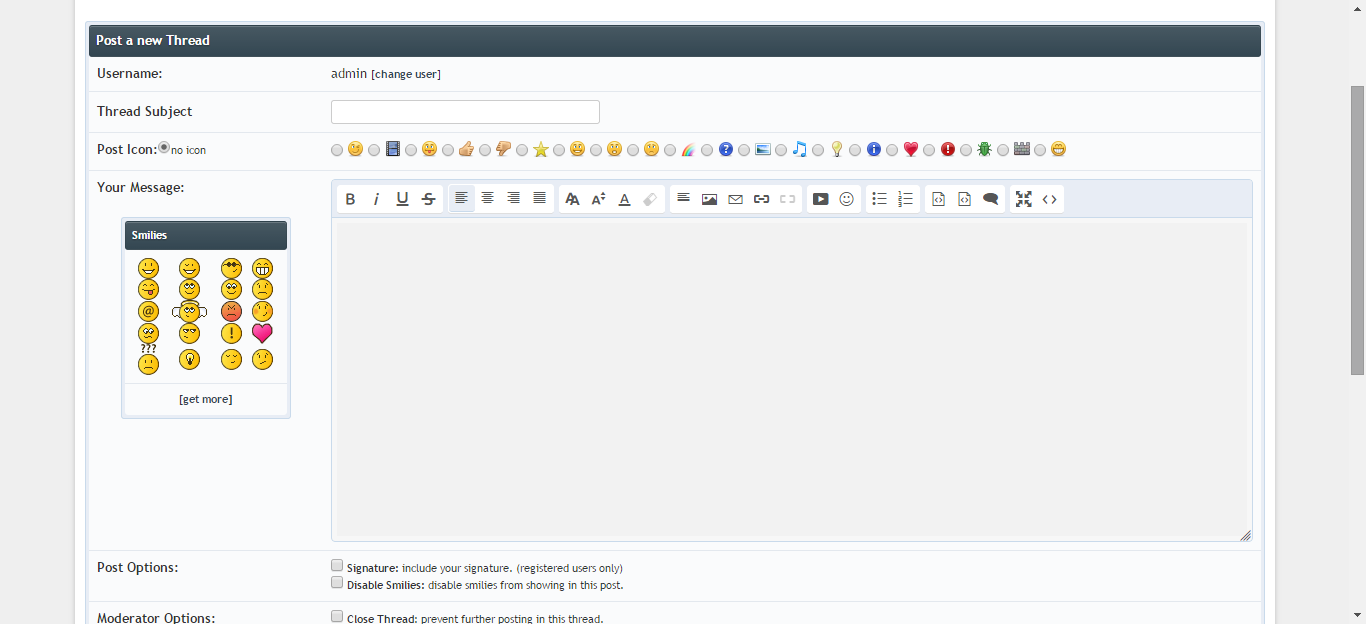Open the font size dropdown
The image size is (1366, 624).
point(598,199)
